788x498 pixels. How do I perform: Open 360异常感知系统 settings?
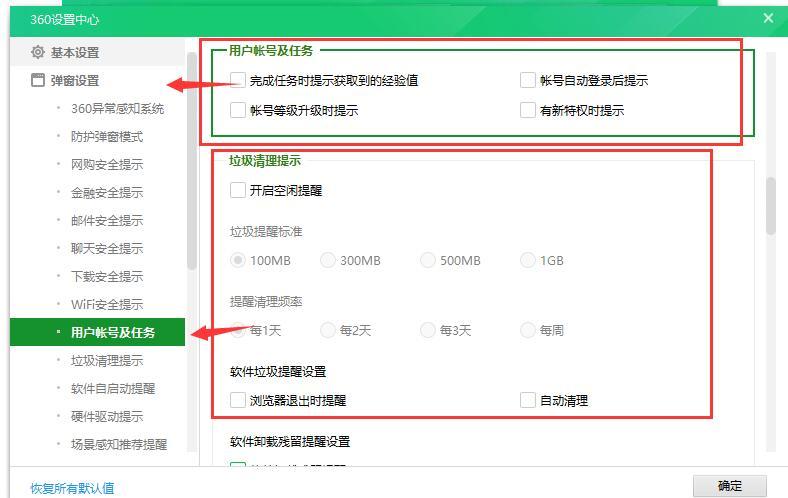117,109
